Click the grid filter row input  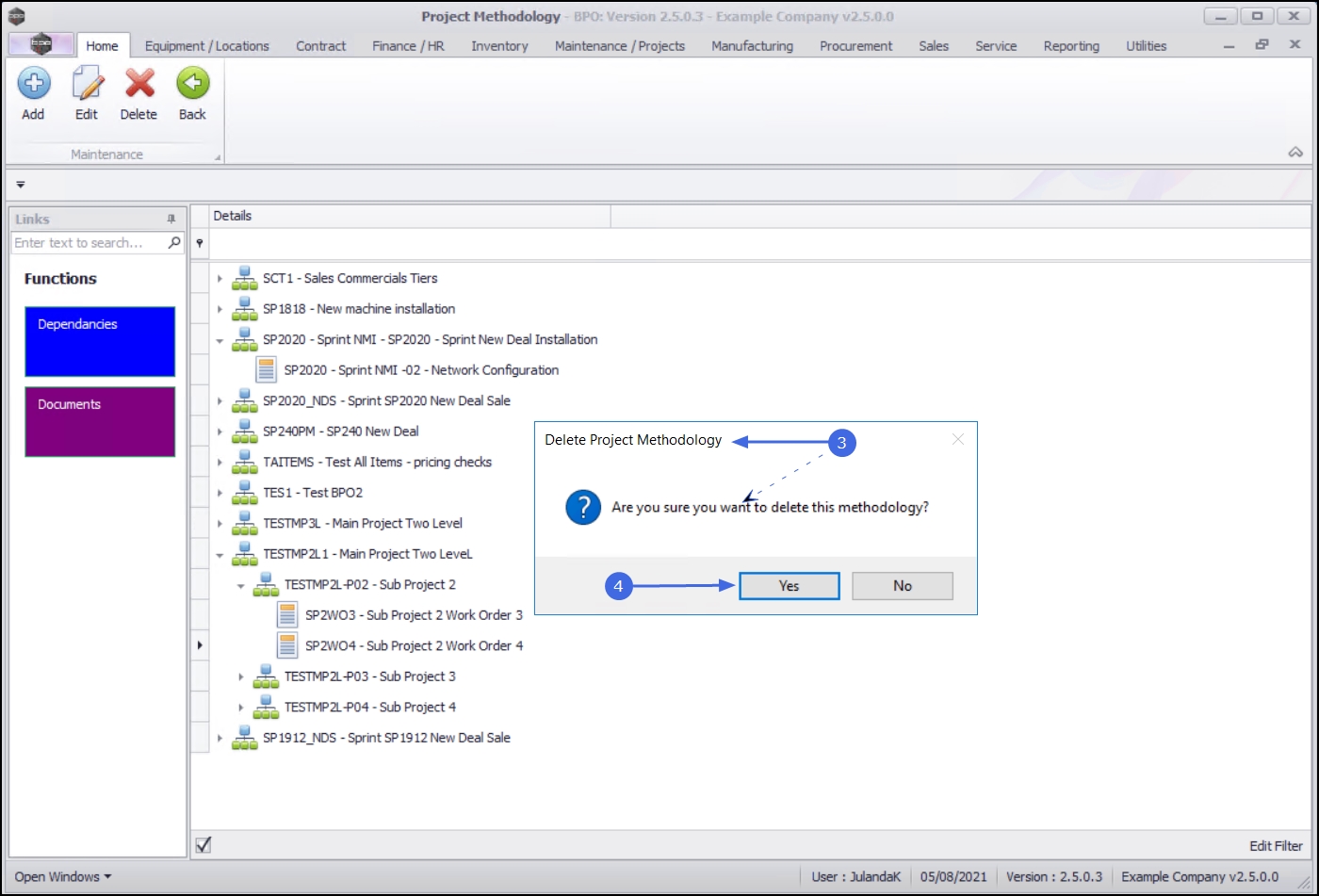click(759, 243)
